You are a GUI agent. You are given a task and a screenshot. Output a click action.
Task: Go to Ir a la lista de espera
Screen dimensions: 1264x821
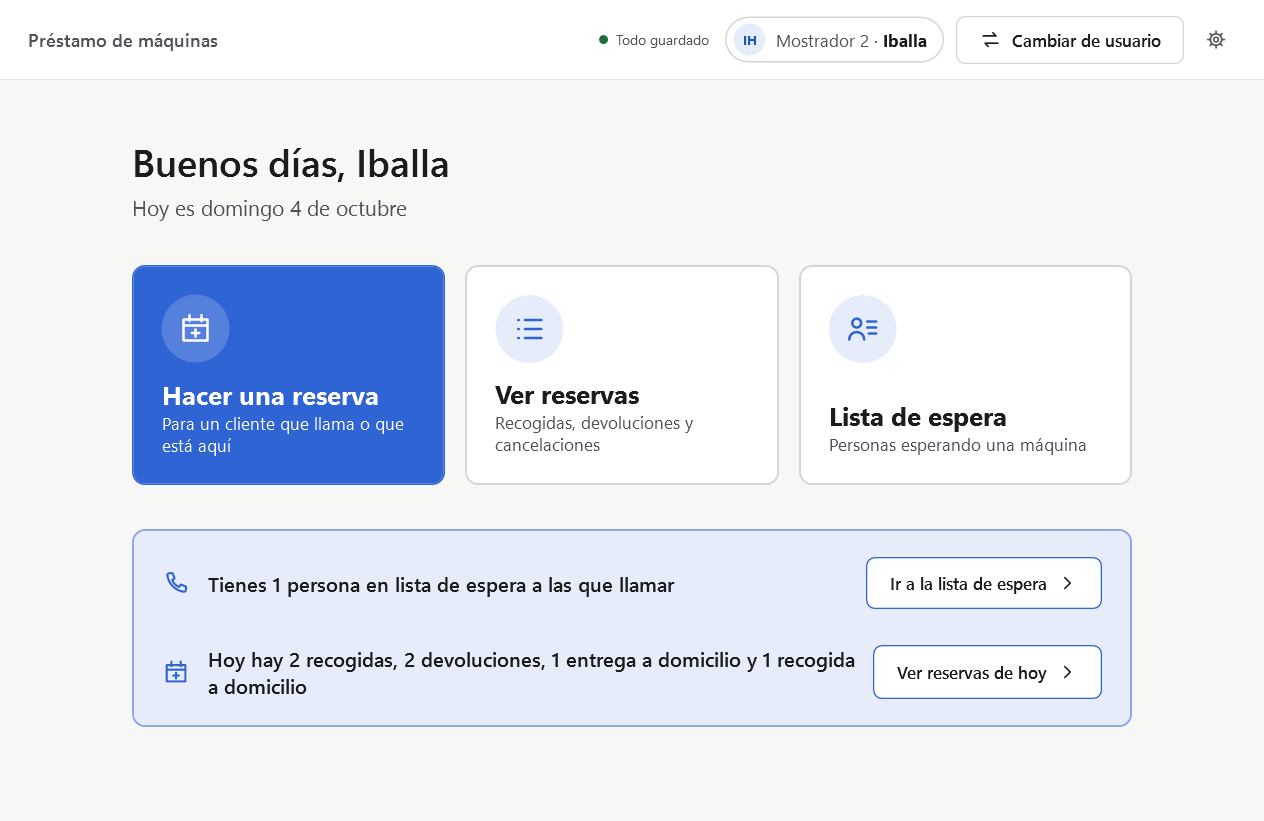tap(984, 583)
